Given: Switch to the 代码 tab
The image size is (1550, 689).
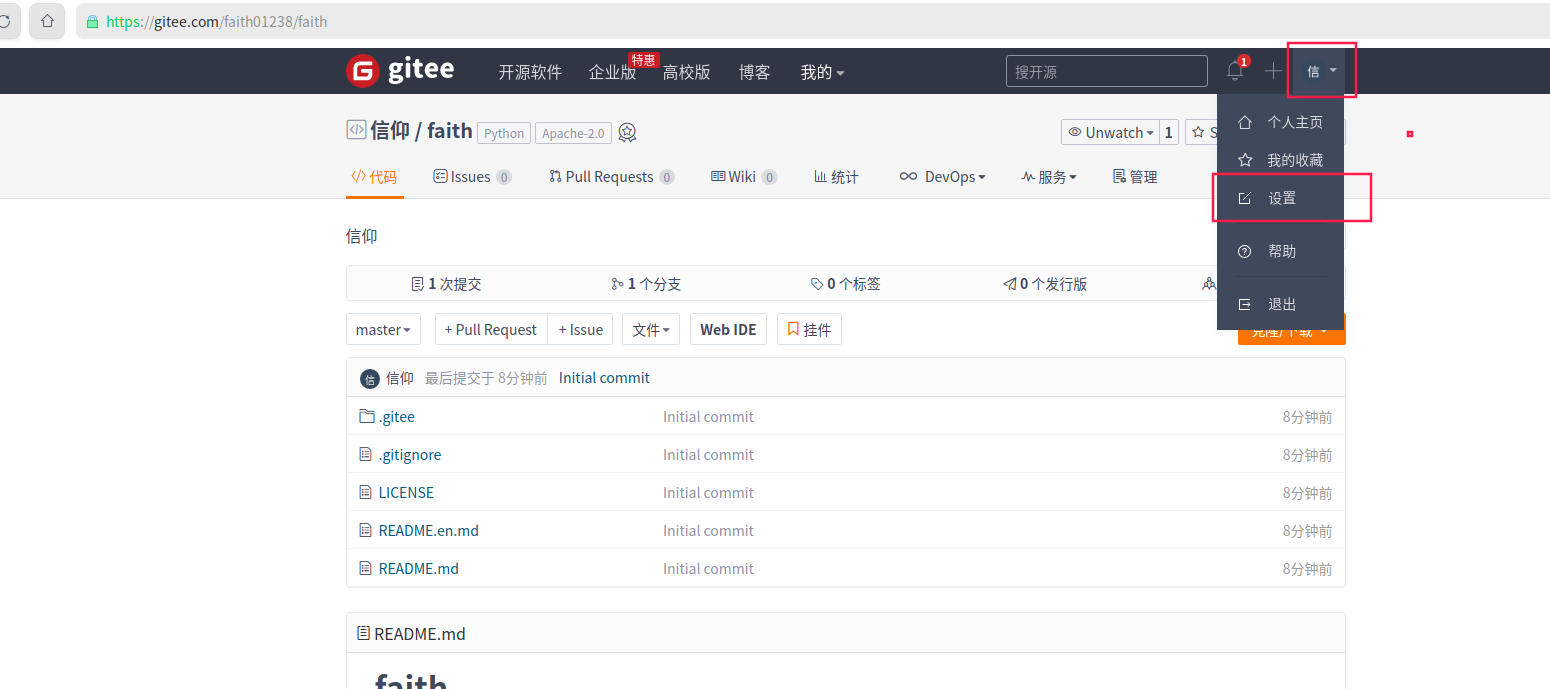Looking at the screenshot, I should click(374, 177).
